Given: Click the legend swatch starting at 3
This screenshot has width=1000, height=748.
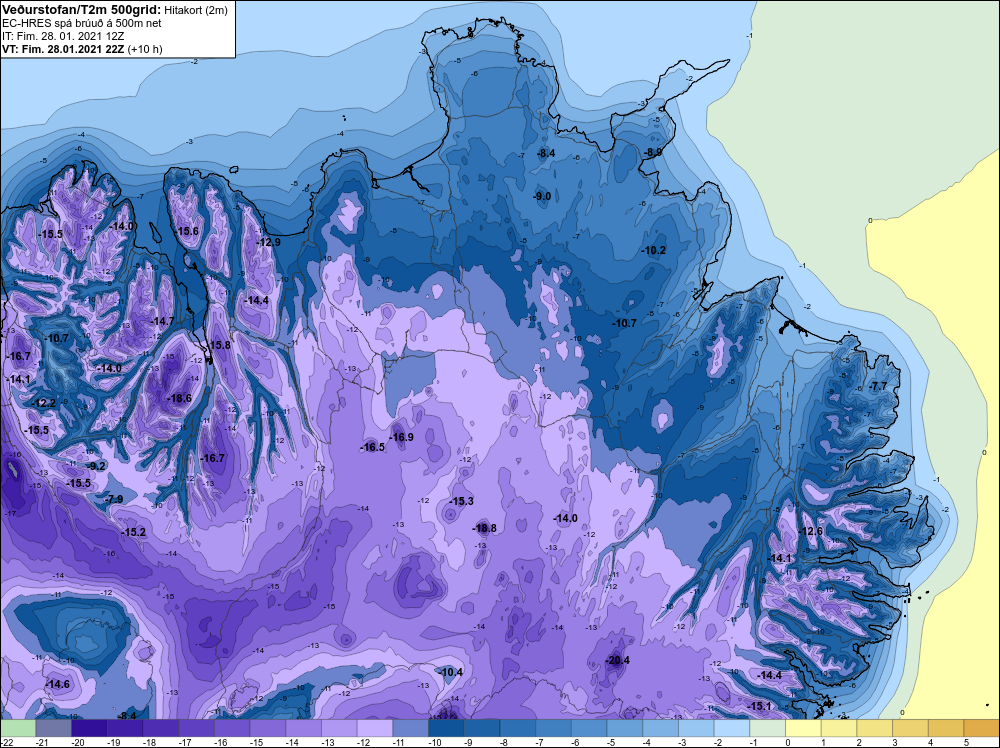Looking at the screenshot, I should click(911, 728).
